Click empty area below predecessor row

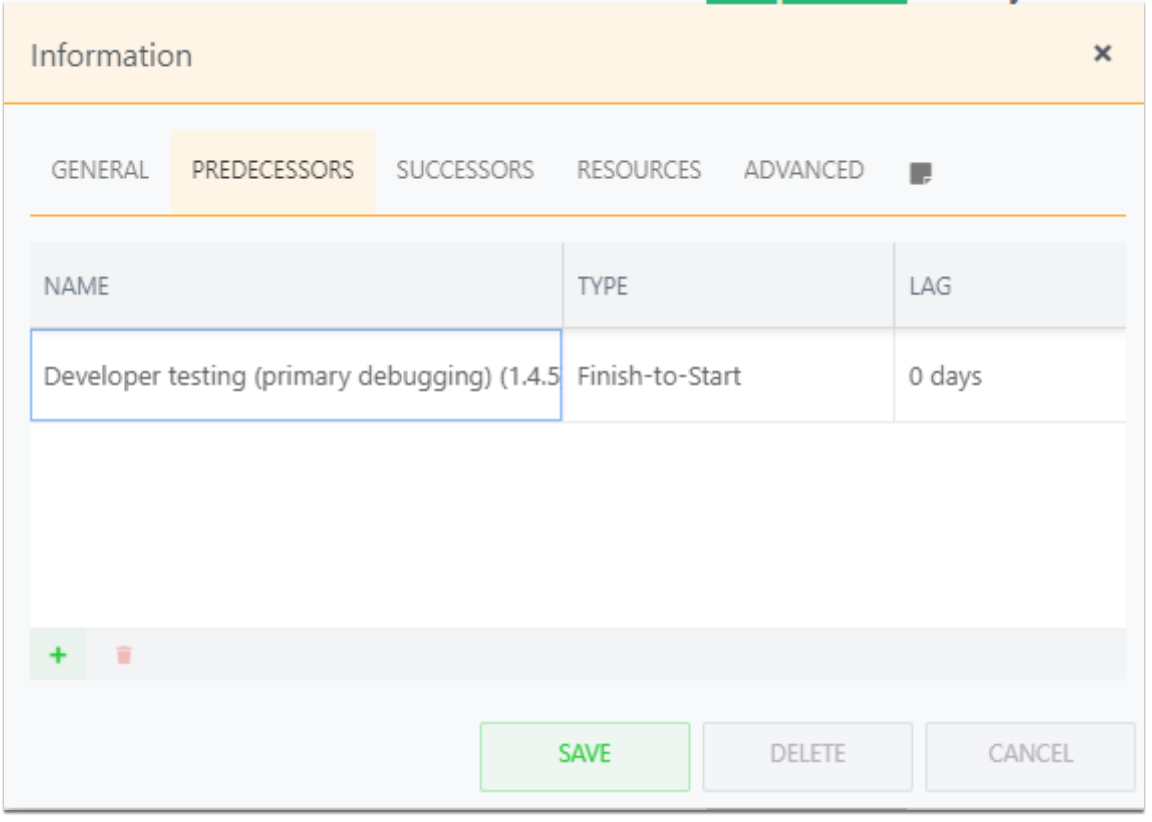[577, 524]
